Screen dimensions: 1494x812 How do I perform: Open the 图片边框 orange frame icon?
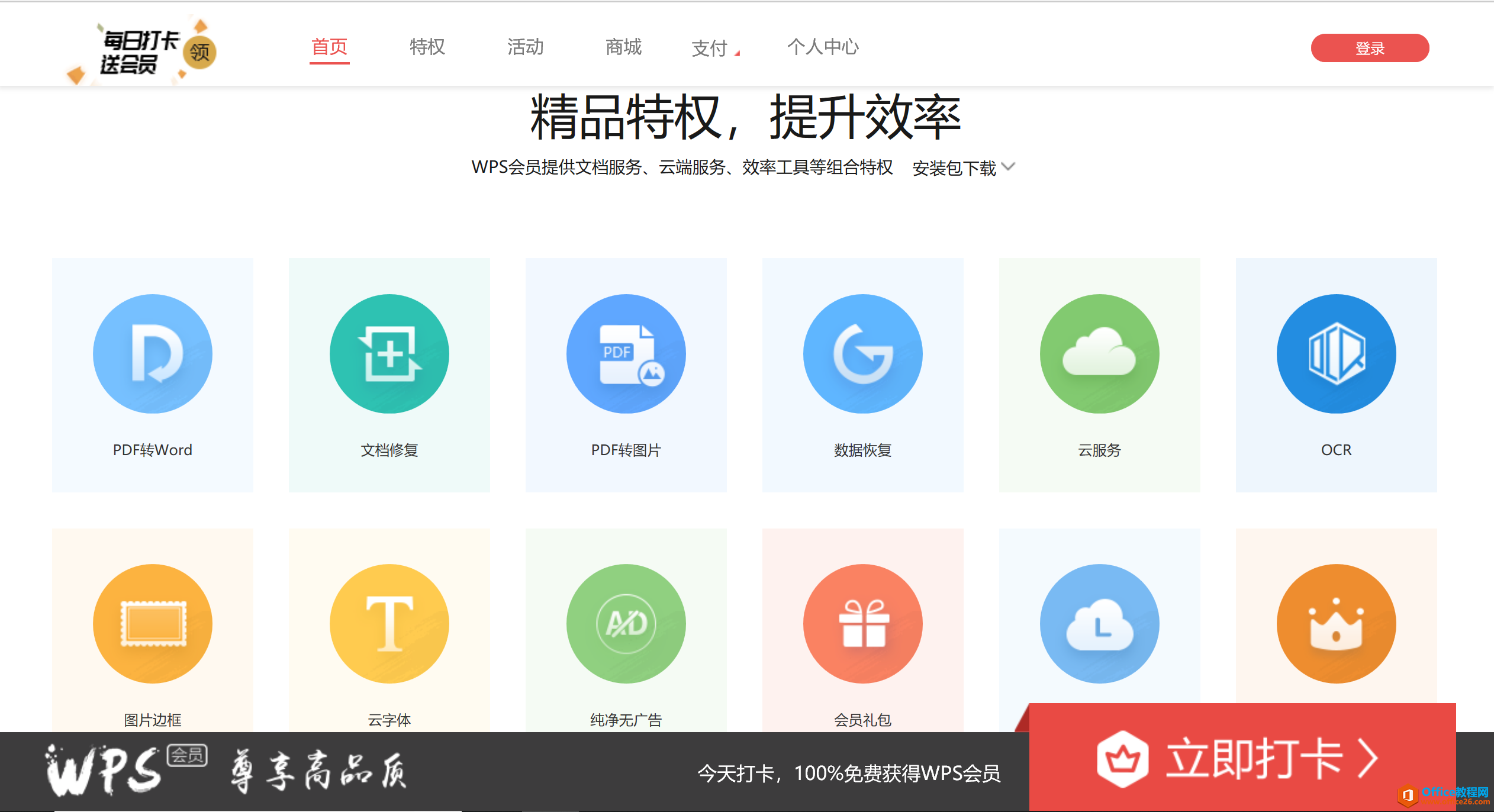153,624
